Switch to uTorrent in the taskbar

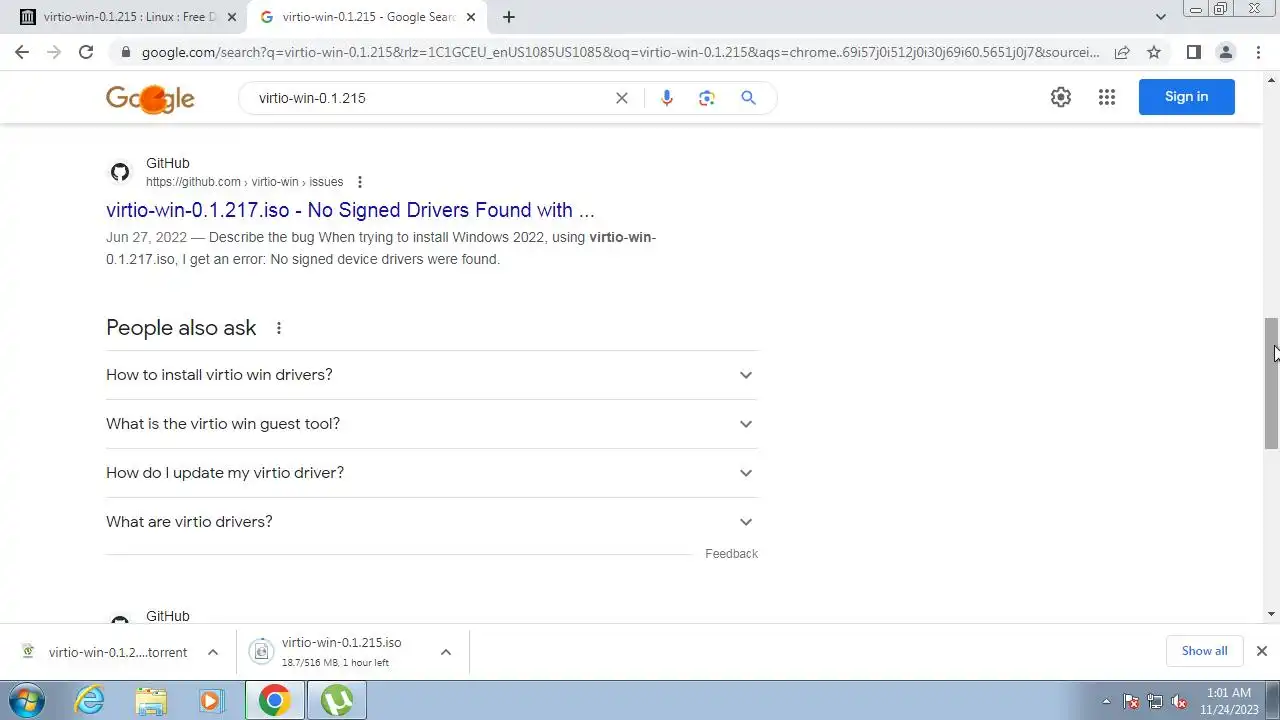tap(336, 700)
